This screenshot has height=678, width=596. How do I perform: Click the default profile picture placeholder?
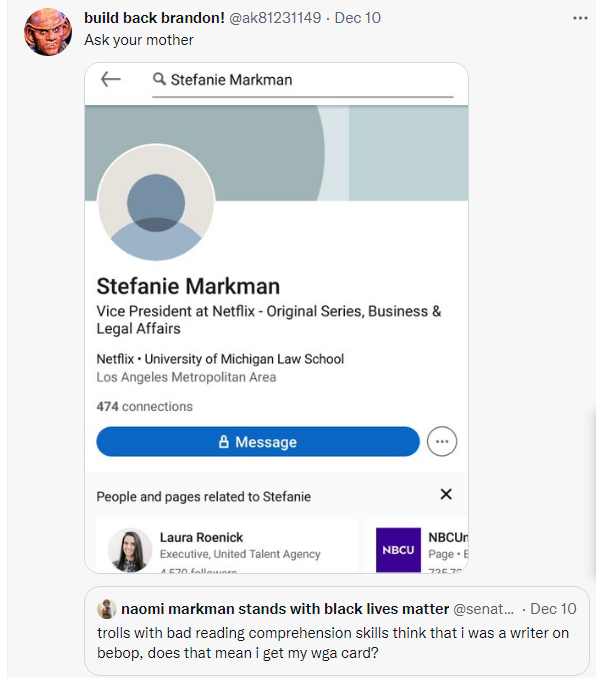156,202
